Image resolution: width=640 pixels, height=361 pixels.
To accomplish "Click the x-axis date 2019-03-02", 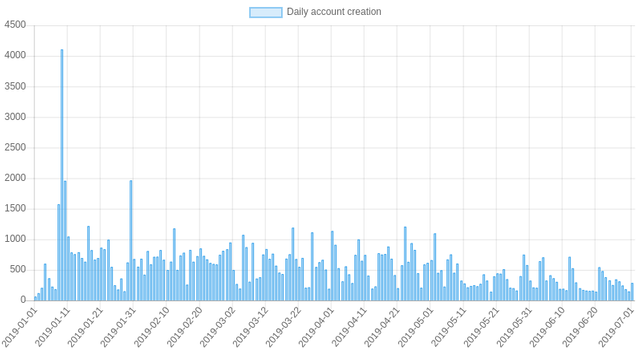I will [x=218, y=327].
